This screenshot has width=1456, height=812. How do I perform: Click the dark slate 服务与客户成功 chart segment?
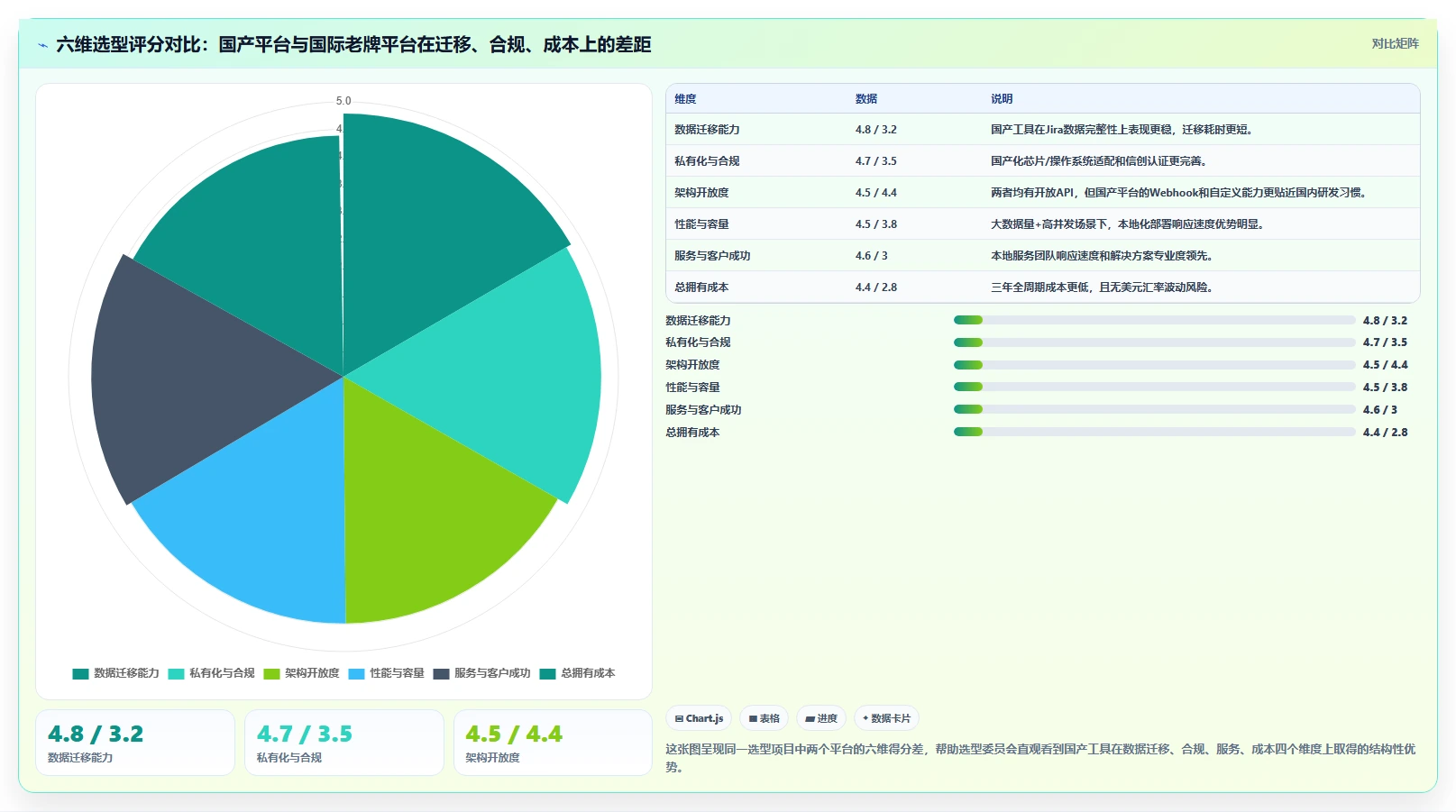[x=180, y=379]
